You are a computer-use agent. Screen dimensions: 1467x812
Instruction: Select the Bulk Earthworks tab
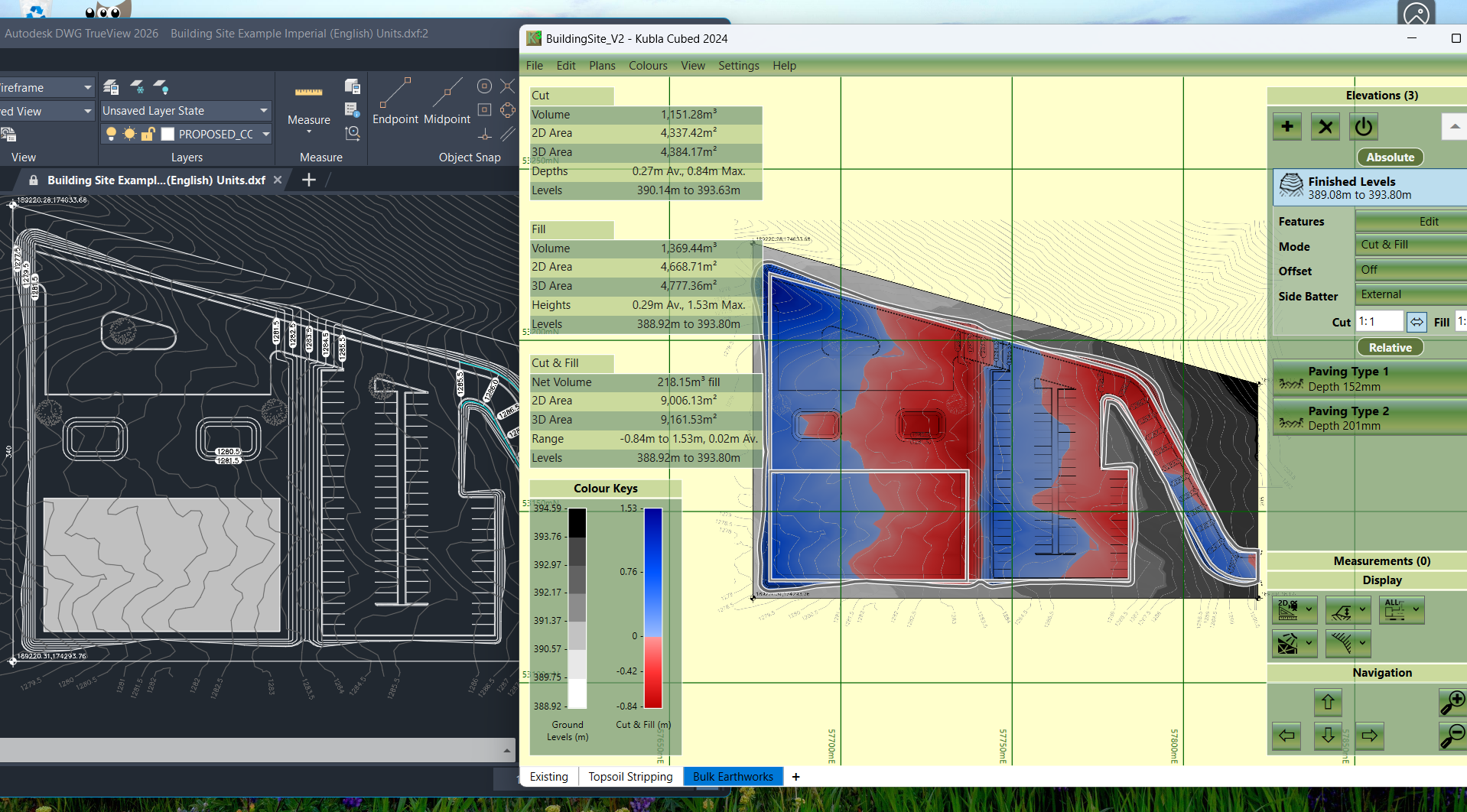(x=733, y=777)
